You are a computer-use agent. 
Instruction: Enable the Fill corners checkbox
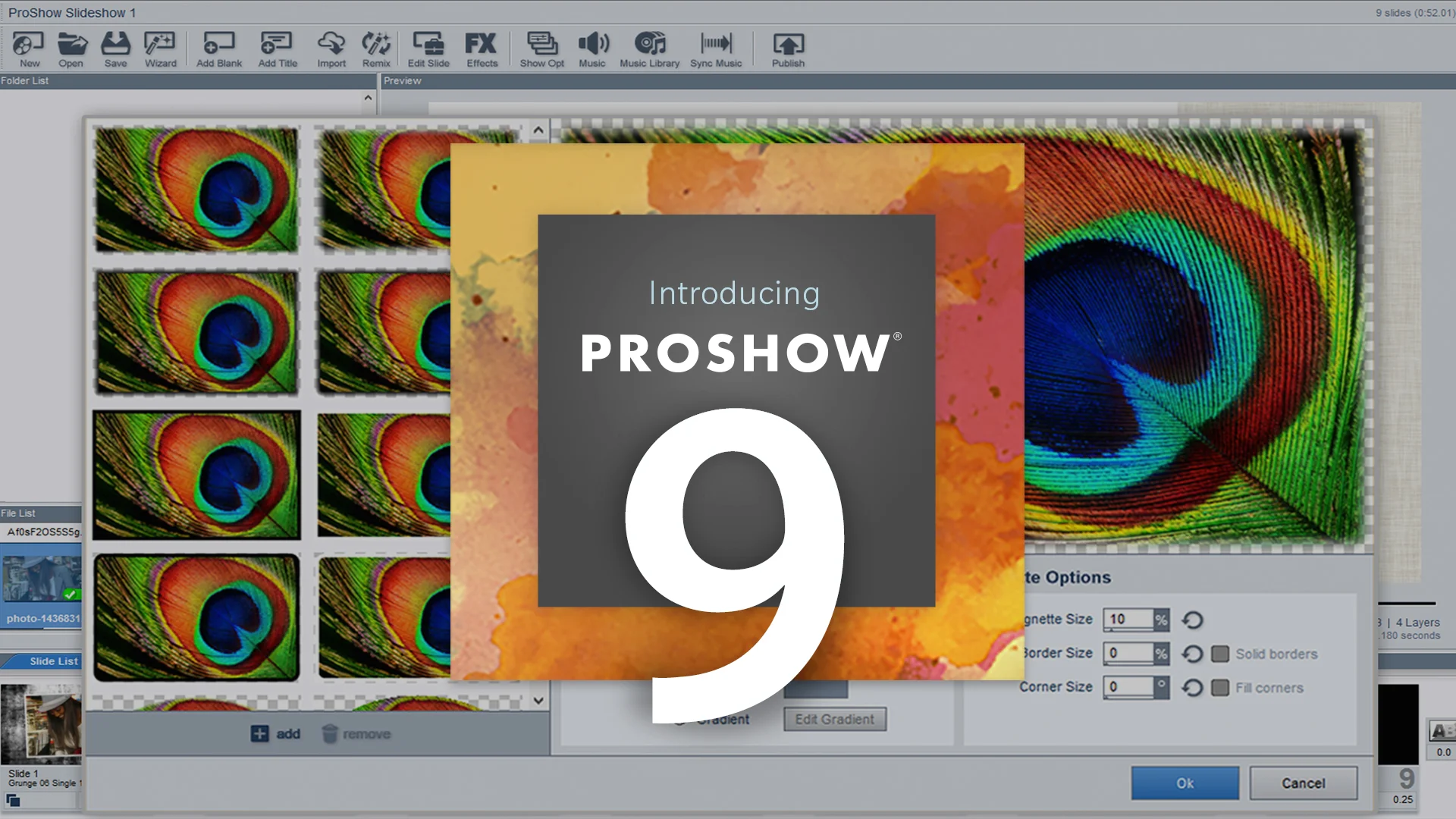1220,688
